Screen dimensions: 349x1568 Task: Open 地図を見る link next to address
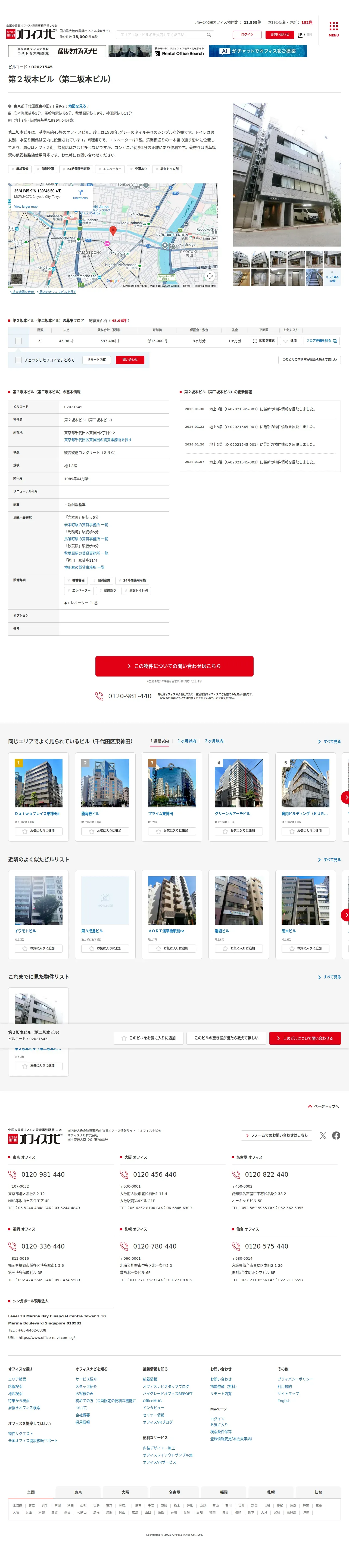(x=77, y=106)
